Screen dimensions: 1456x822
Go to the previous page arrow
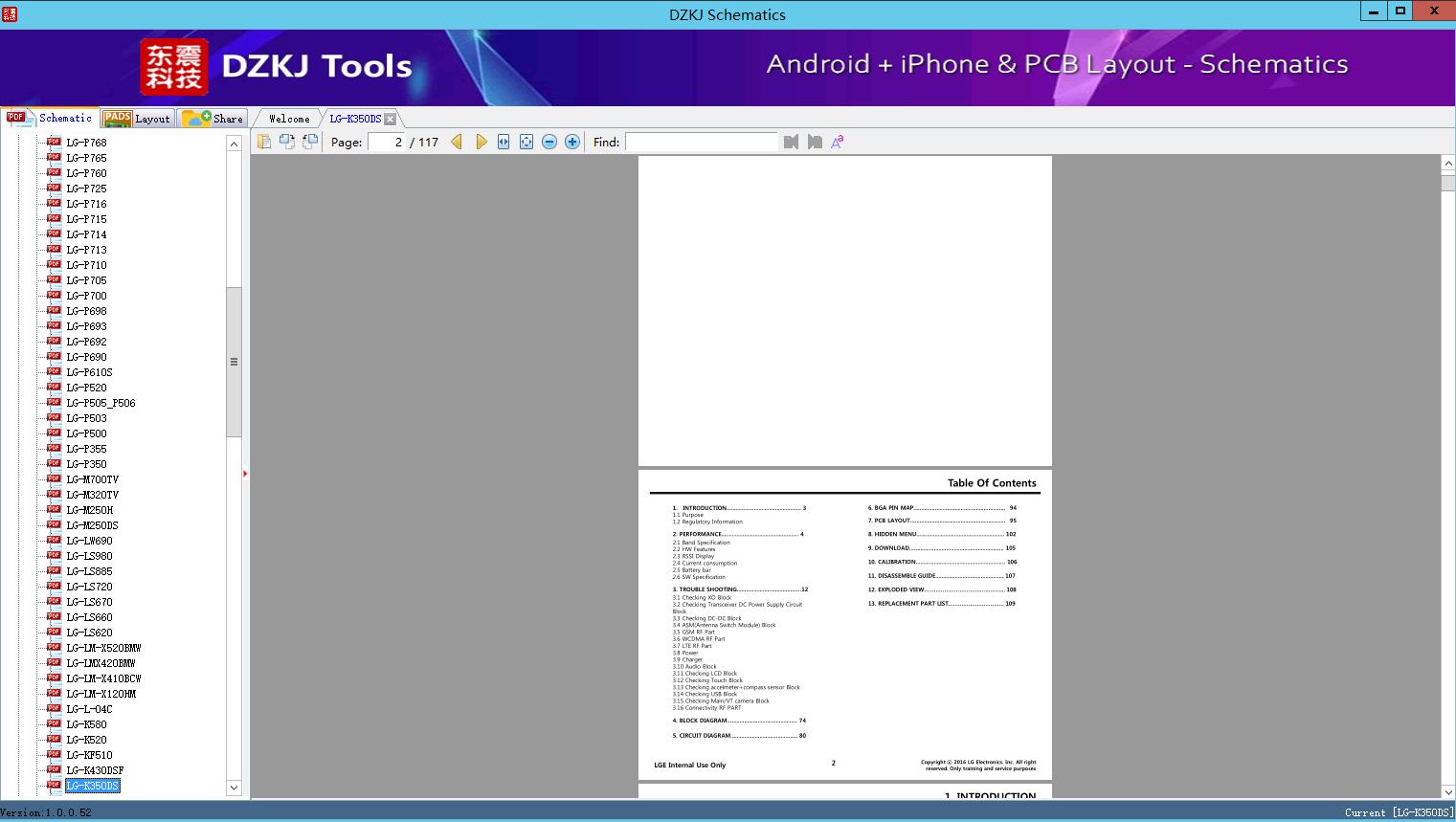tap(457, 142)
